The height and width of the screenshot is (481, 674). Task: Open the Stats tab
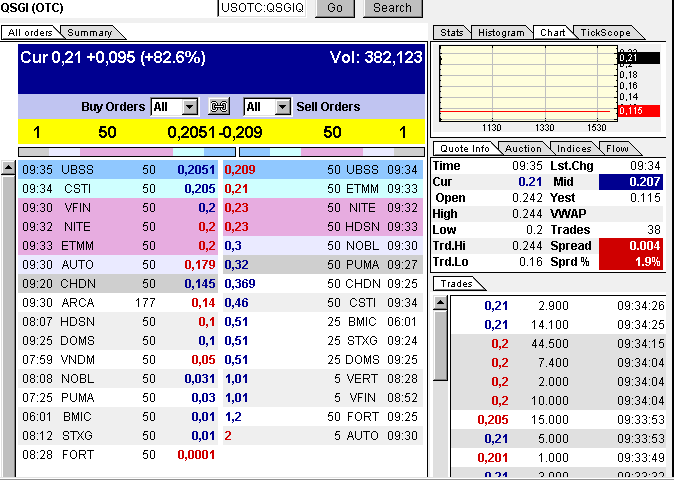tap(452, 33)
